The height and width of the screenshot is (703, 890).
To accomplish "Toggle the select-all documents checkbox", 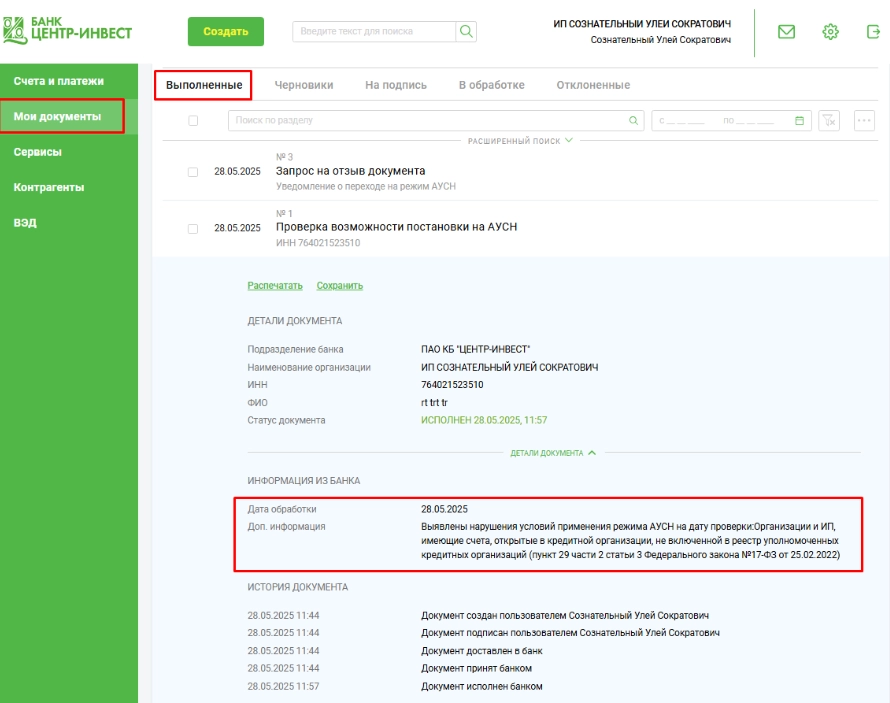I will (193, 121).
